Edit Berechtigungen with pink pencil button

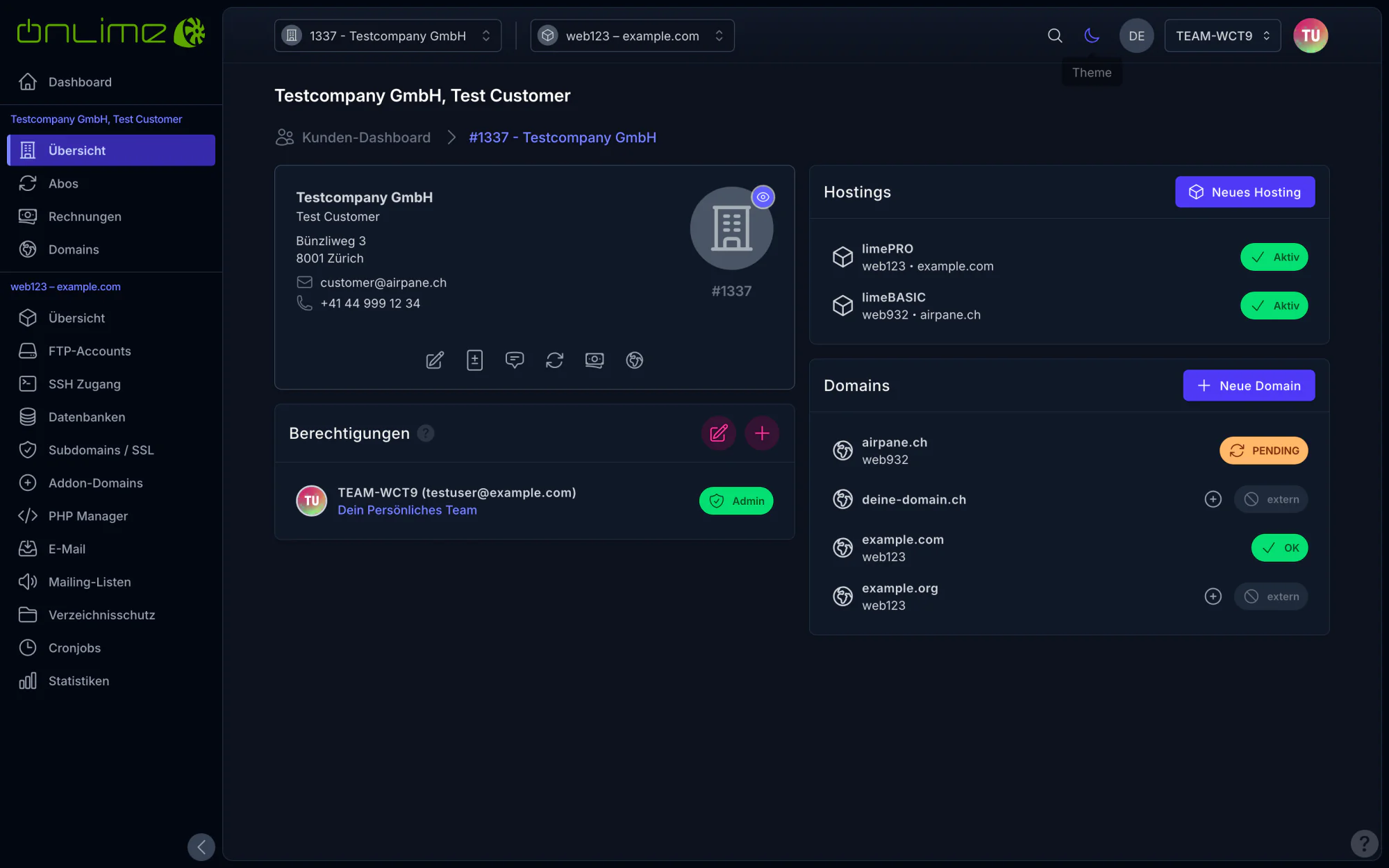click(x=719, y=433)
